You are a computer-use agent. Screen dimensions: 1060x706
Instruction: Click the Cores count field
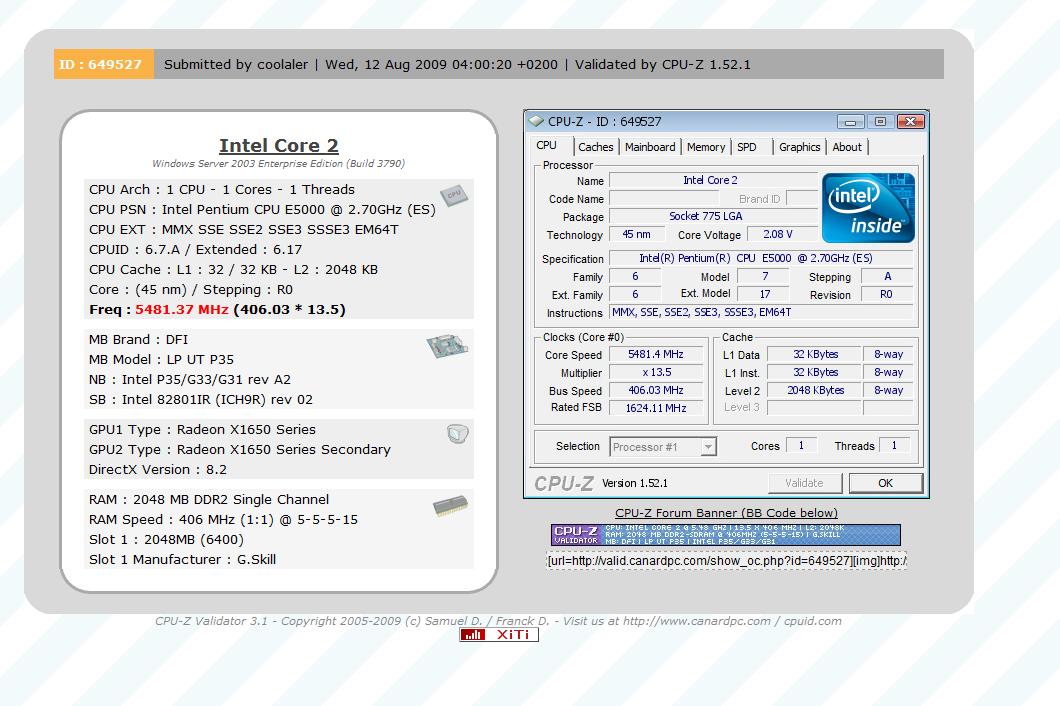802,446
